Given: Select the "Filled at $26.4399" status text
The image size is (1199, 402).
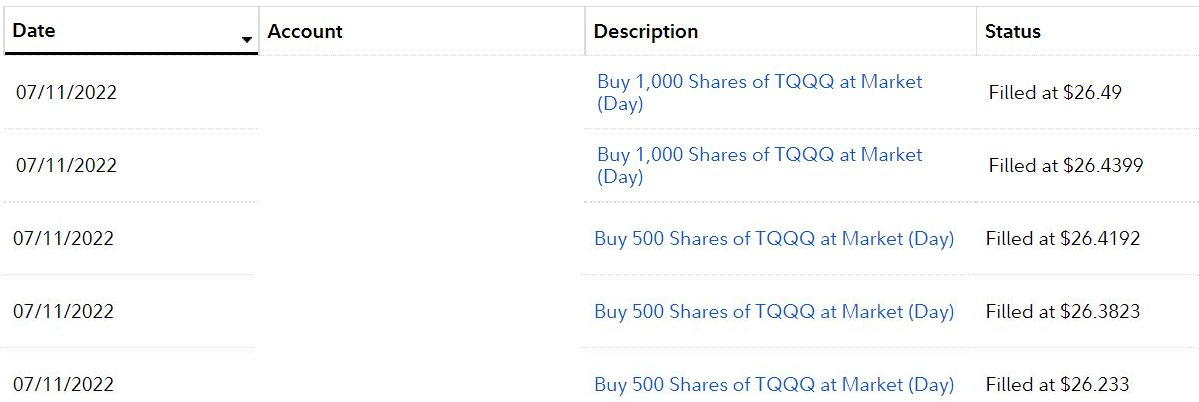Looking at the screenshot, I should 1066,166.
